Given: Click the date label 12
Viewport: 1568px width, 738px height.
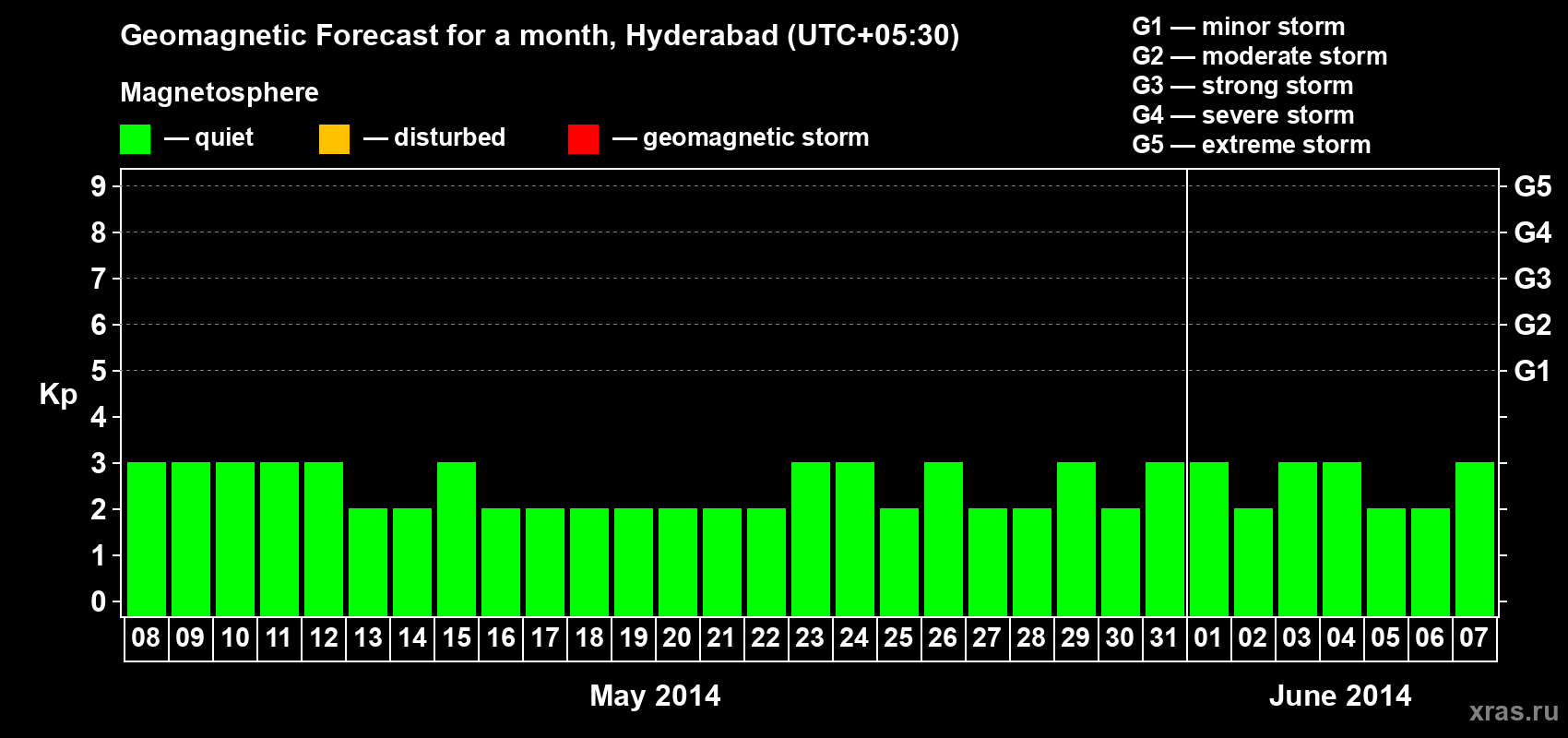Looking at the screenshot, I should click(323, 637).
